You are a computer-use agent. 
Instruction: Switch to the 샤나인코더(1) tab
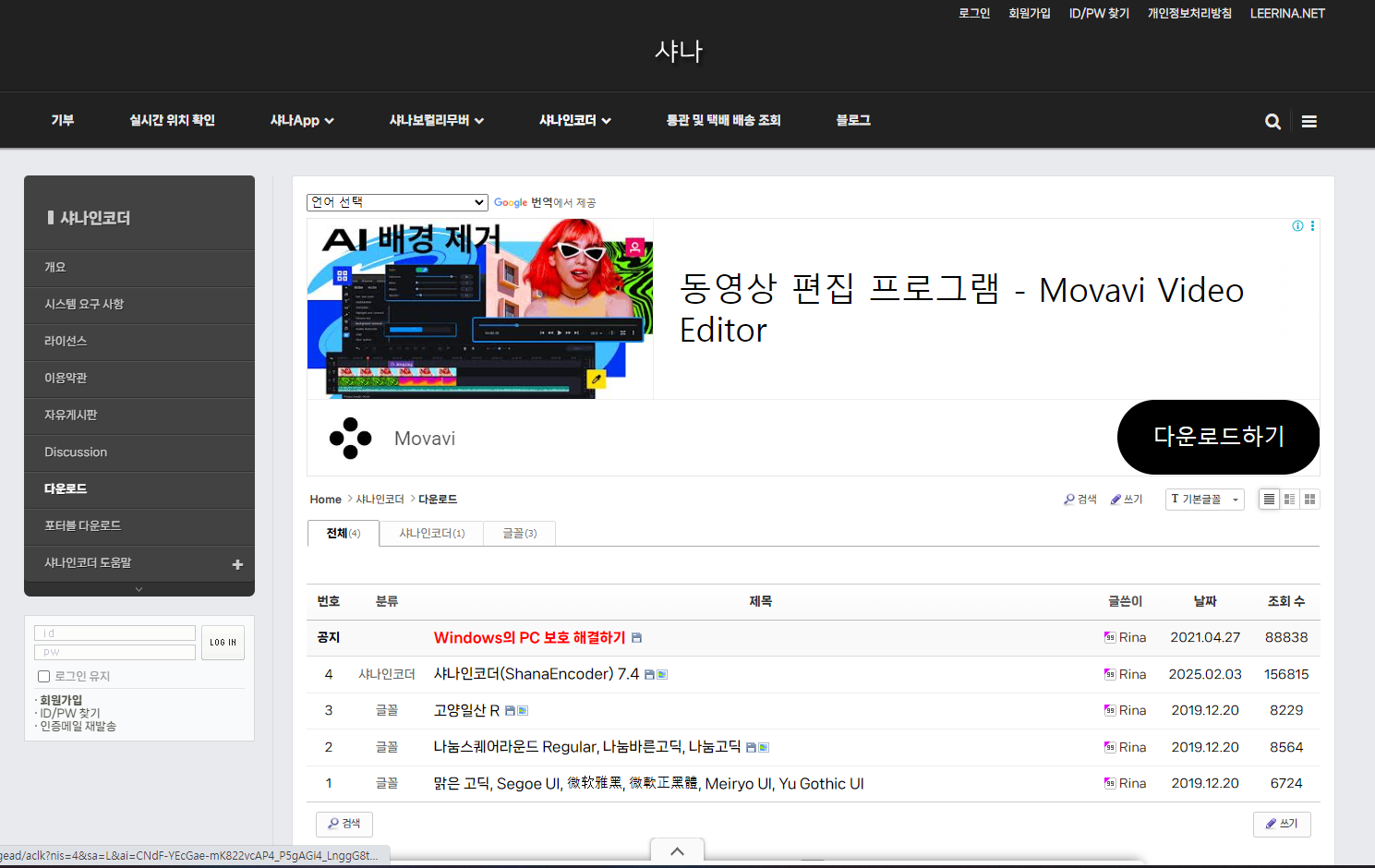(430, 533)
